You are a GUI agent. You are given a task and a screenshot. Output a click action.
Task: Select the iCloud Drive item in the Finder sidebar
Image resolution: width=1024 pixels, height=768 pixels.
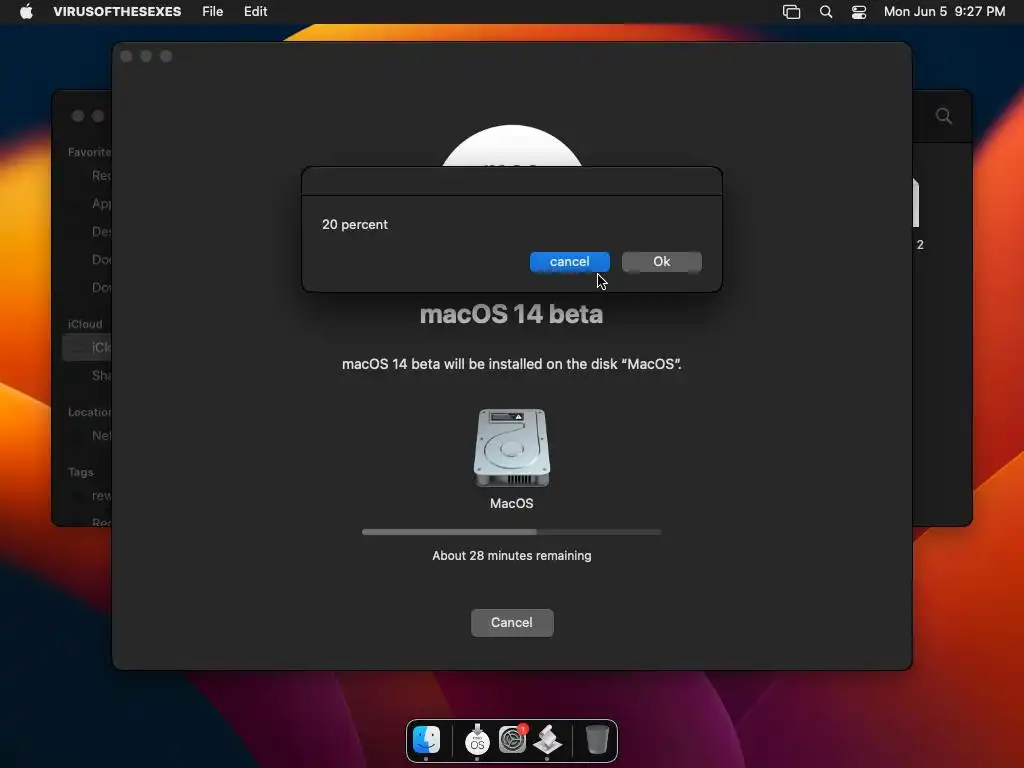click(88, 347)
